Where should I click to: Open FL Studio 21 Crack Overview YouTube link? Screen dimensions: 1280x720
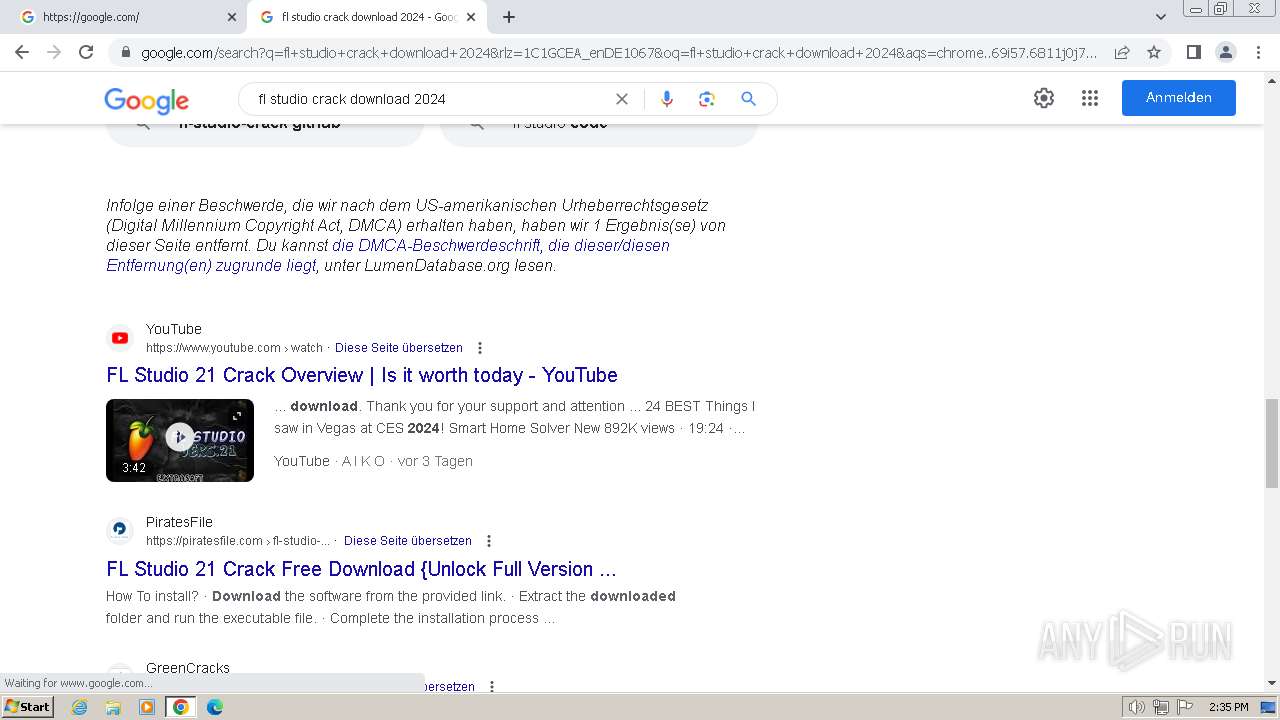tap(362, 375)
